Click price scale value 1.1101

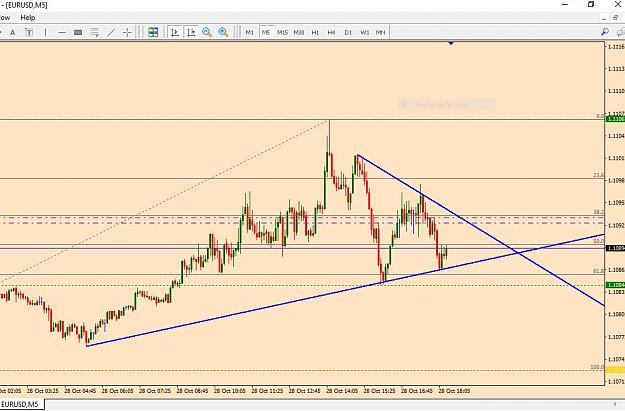point(616,158)
